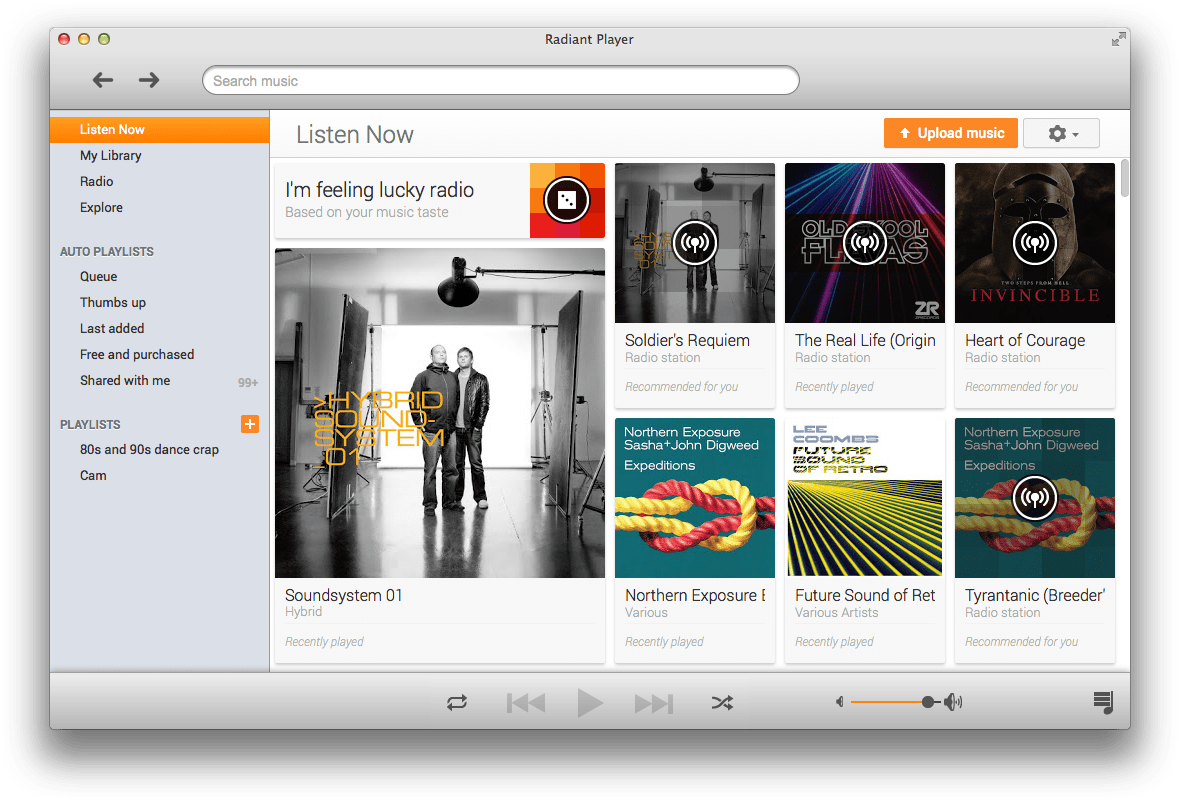The width and height of the screenshot is (1179, 800).
Task: Start I'm feeling lucky radio dice icon
Action: point(566,200)
